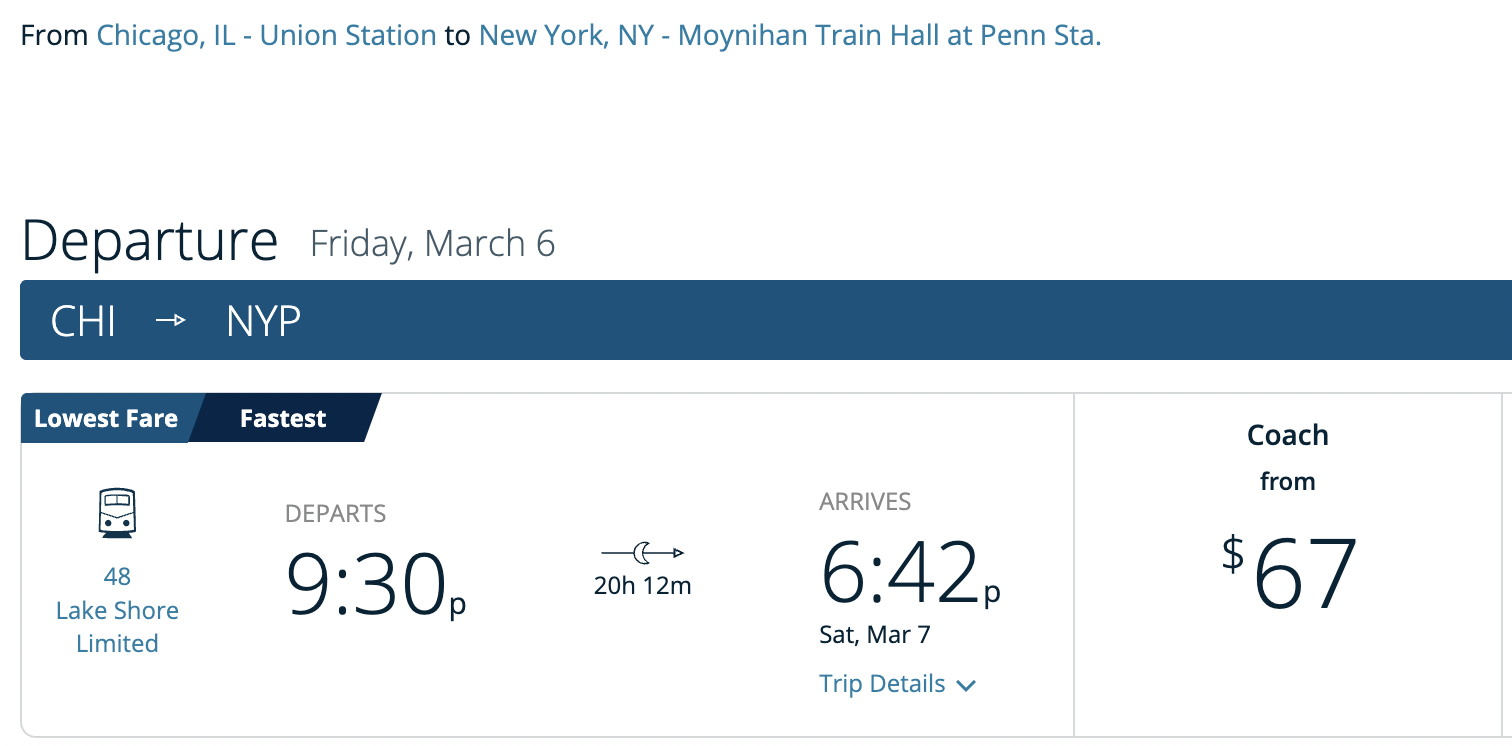Open the 48 Lake Shore Limited link
This screenshot has width=1512, height=746.
pos(117,610)
